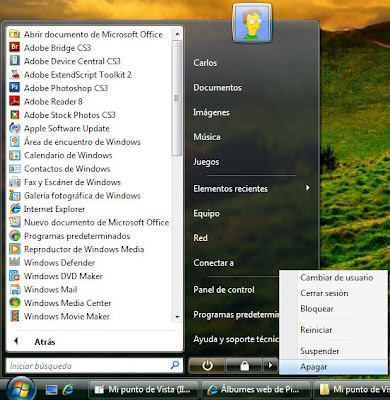Open Juegos link
Image resolution: width=390 pixels, height=400 pixels.
point(206,162)
